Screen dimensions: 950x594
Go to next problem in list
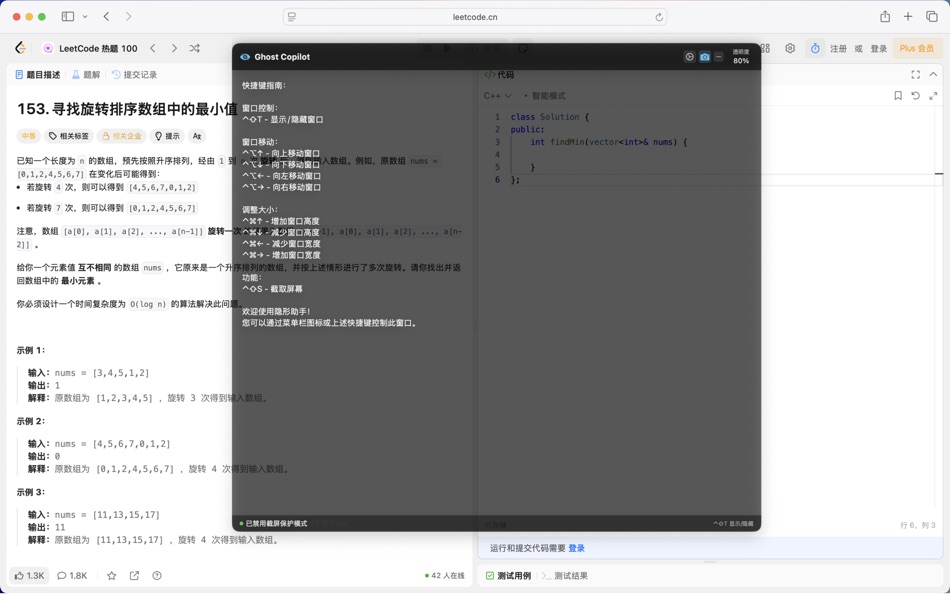coord(174,48)
